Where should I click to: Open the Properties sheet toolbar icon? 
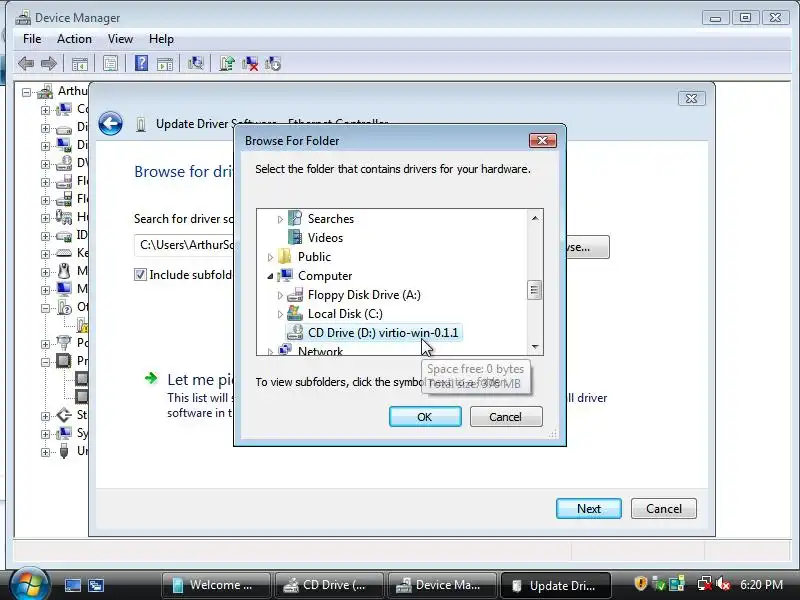point(110,63)
